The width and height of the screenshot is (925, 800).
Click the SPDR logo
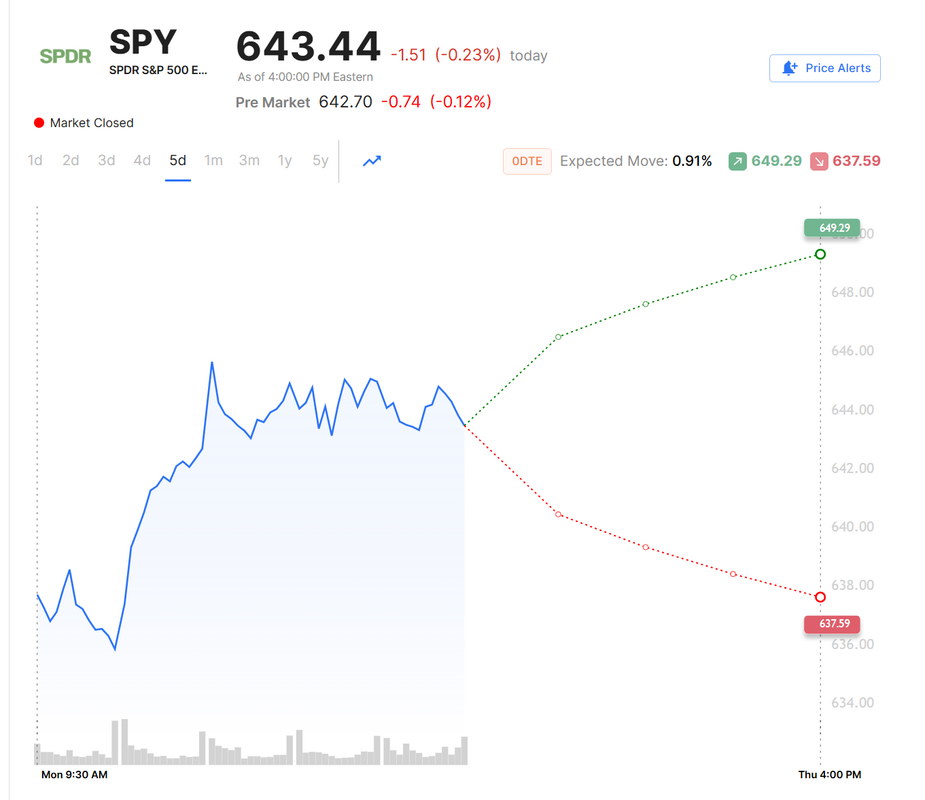click(x=65, y=56)
